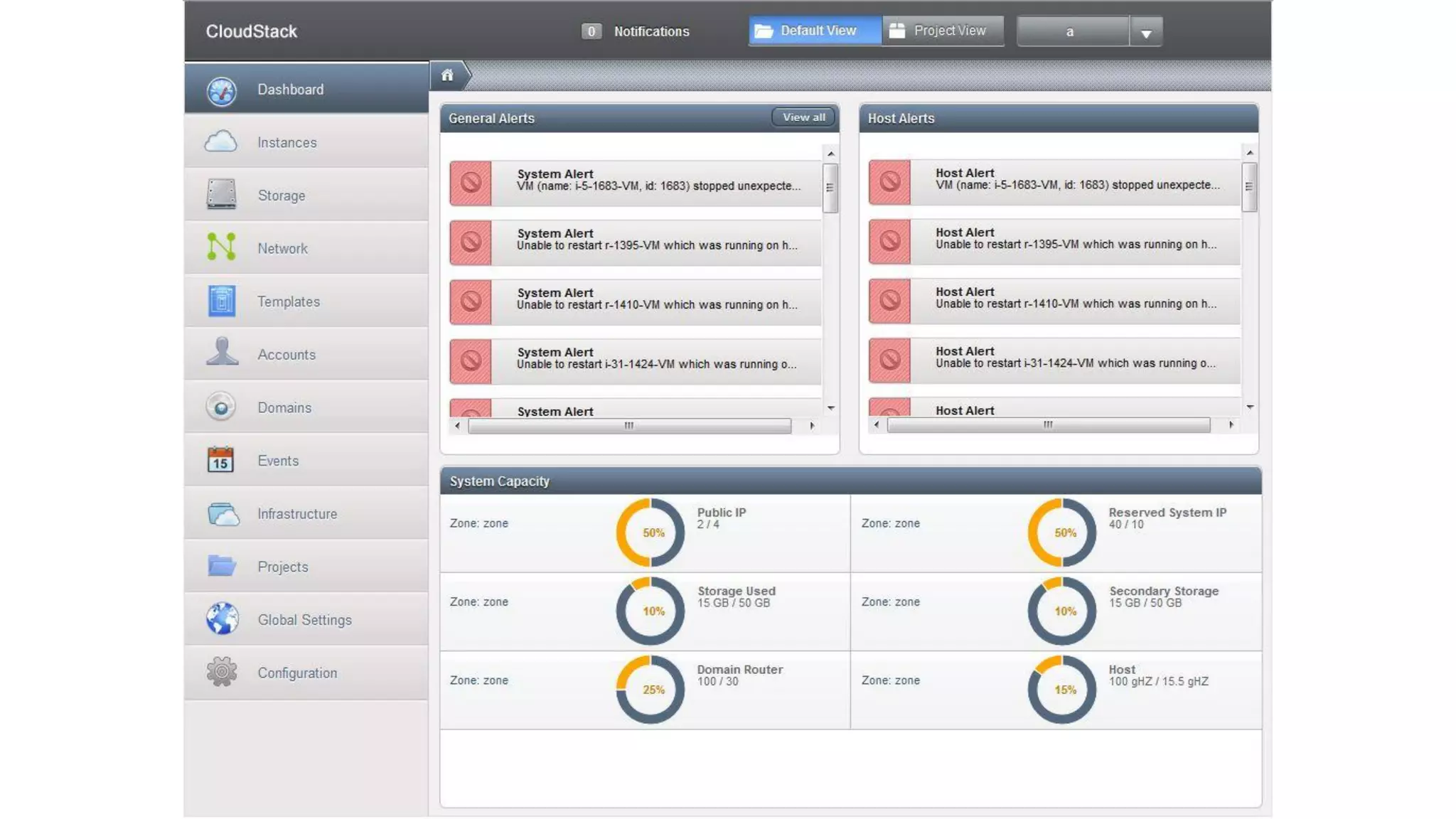The height and width of the screenshot is (819, 1456).
Task: Open Instances via its cloud icon
Action: click(x=221, y=141)
